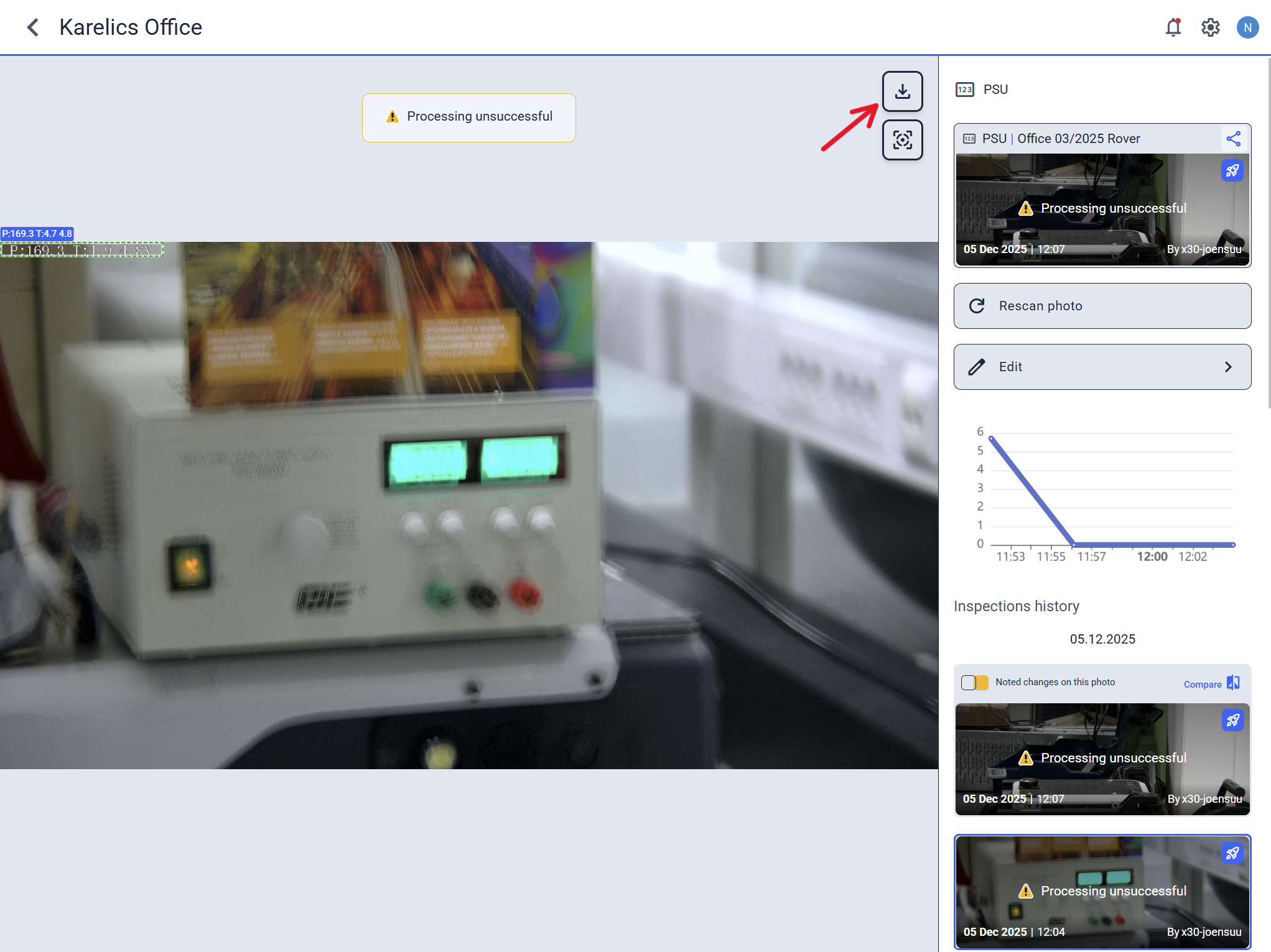This screenshot has width=1271, height=952.
Task: Expand the Edit option chevron
Action: coord(1228,367)
